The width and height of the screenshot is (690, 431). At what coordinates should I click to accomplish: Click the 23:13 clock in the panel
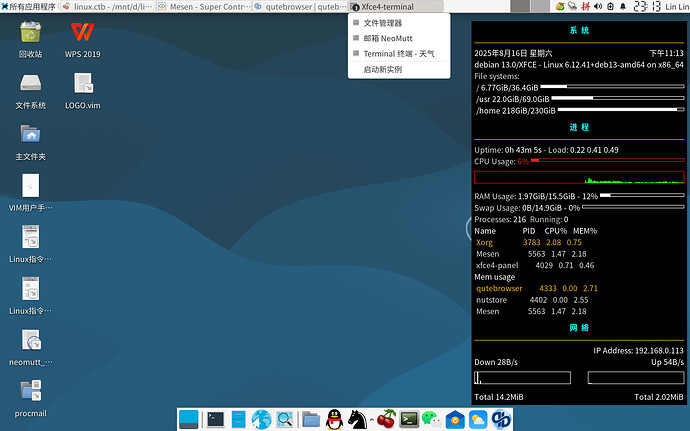point(646,7)
